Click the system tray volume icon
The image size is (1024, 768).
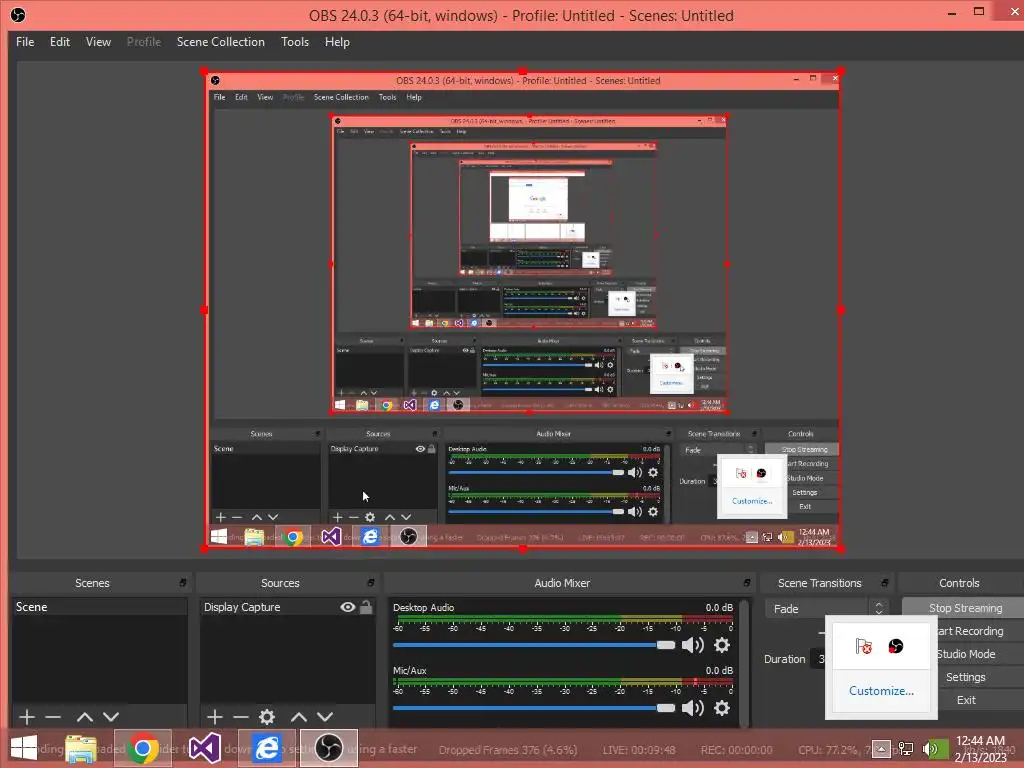[932, 749]
